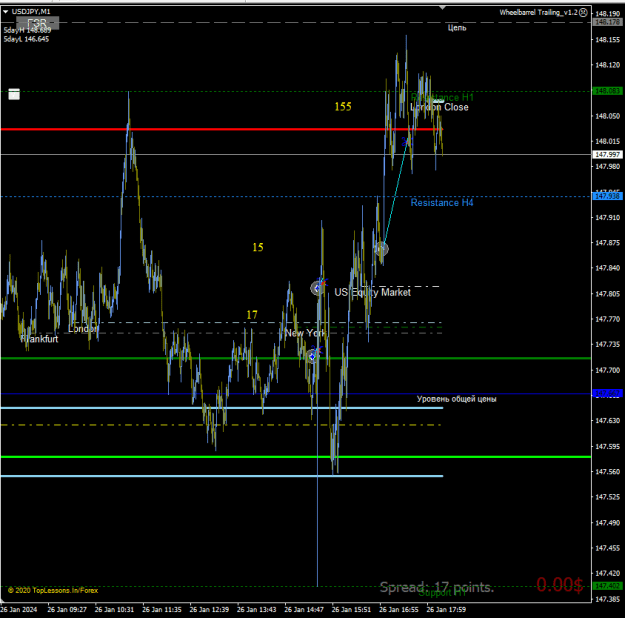The height and width of the screenshot is (618, 625).
Task: Click the gray 148.178 price tag
Action: (x=607, y=22)
